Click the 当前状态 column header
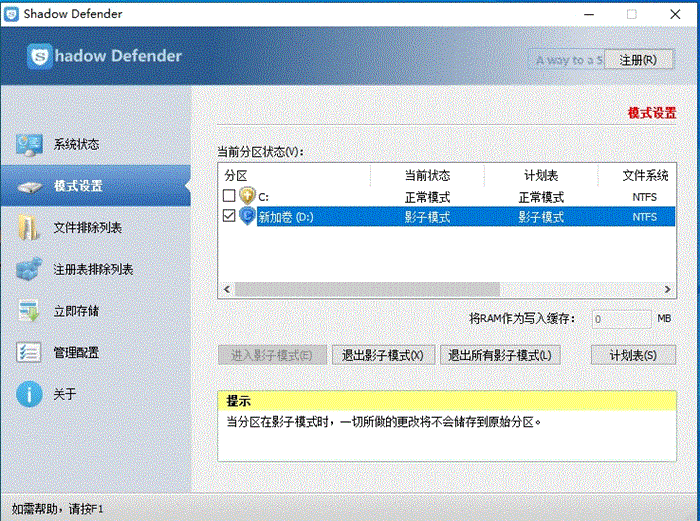The height and width of the screenshot is (521, 700). [x=428, y=175]
